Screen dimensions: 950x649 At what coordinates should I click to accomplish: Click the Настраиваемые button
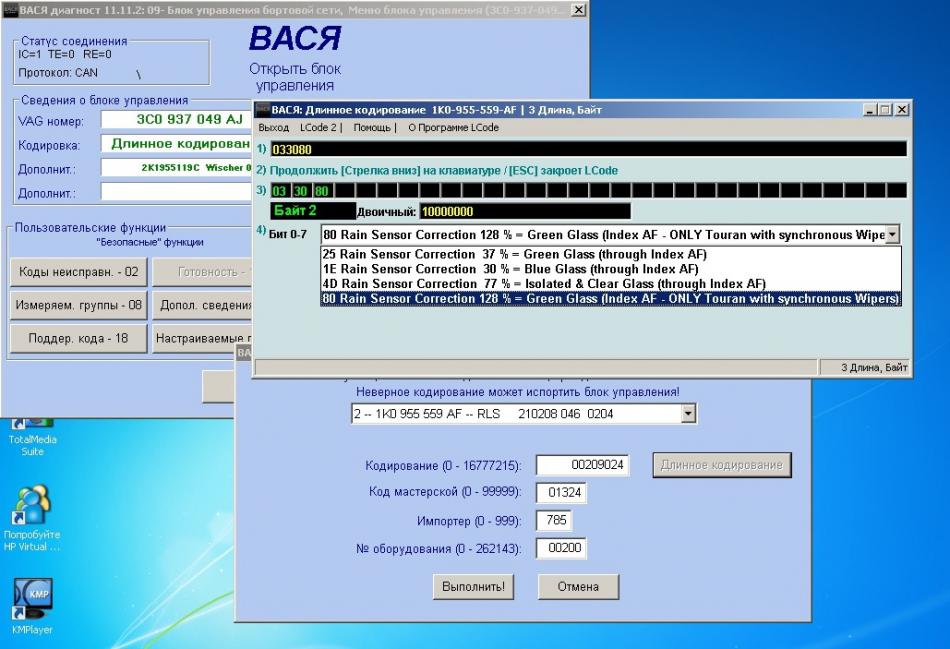point(202,338)
